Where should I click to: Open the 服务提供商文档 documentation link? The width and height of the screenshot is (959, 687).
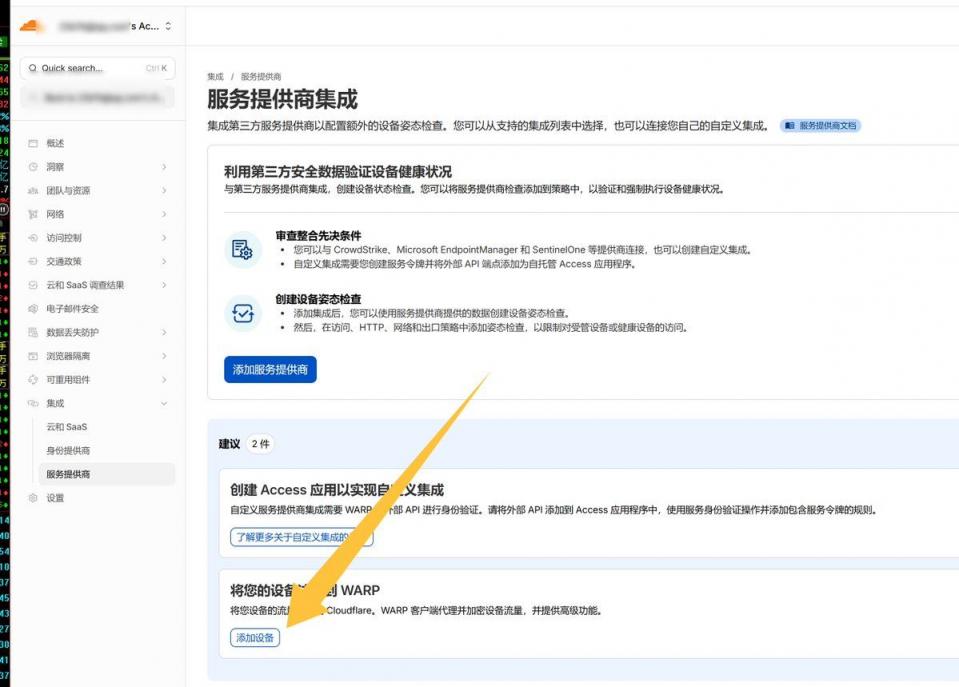[820, 126]
